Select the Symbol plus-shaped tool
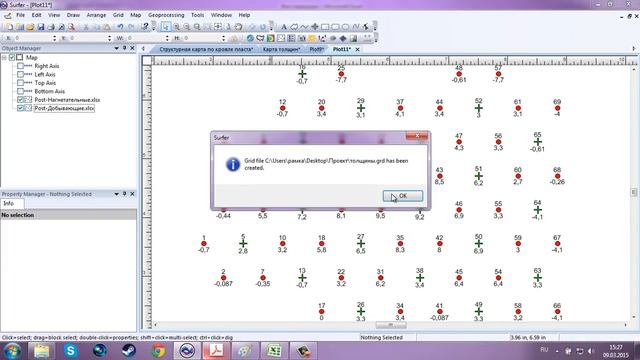Screen dimensions: 640x360 315,27
